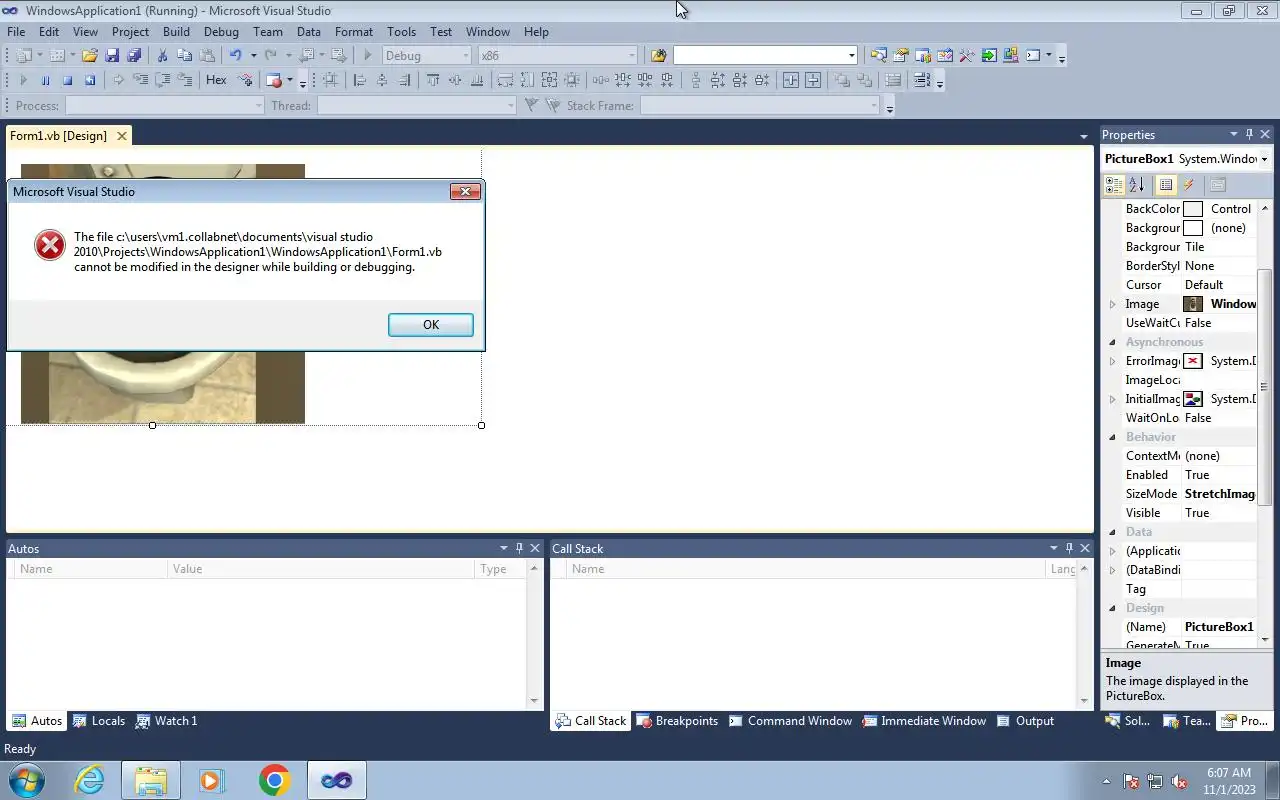Click the Save icon in toolbar
This screenshot has height=800, width=1280.
point(112,55)
